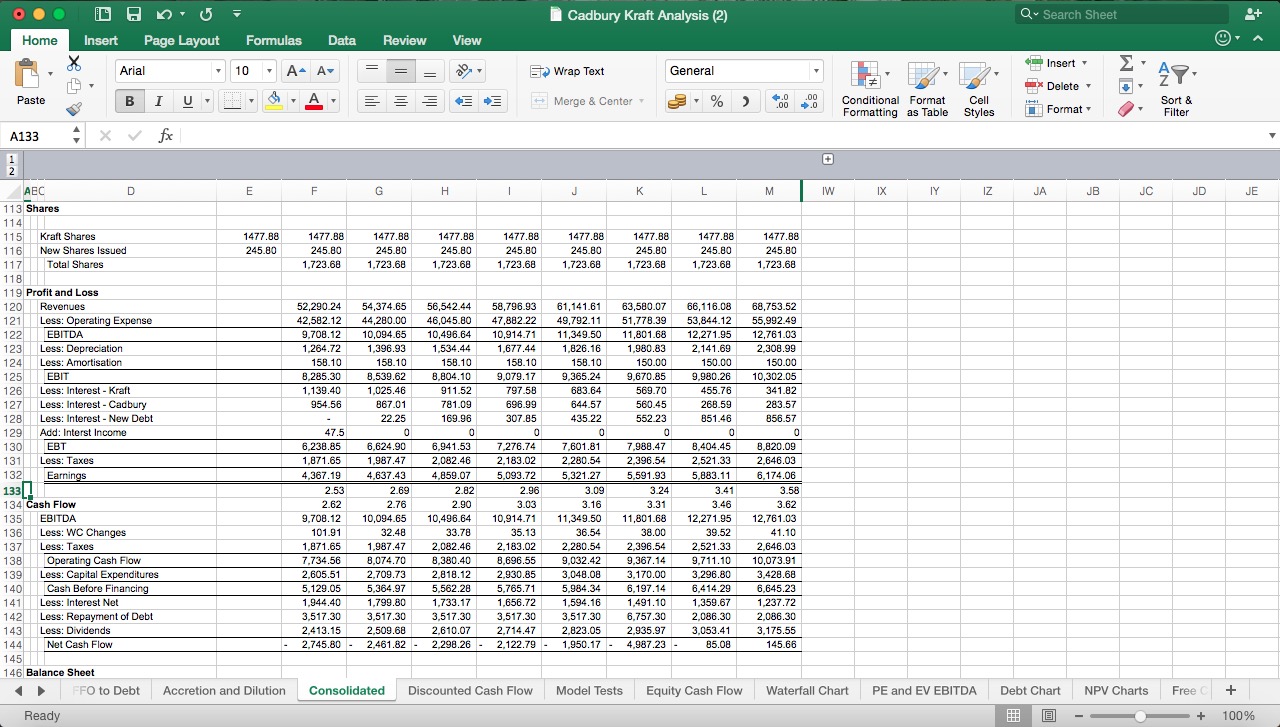Open Cell Styles gallery
The height and width of the screenshot is (727, 1280).
pos(978,89)
